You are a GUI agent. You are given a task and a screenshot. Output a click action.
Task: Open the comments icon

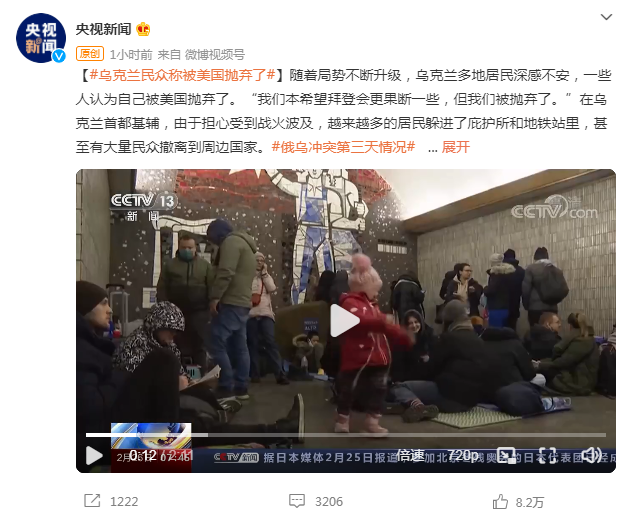(297, 501)
